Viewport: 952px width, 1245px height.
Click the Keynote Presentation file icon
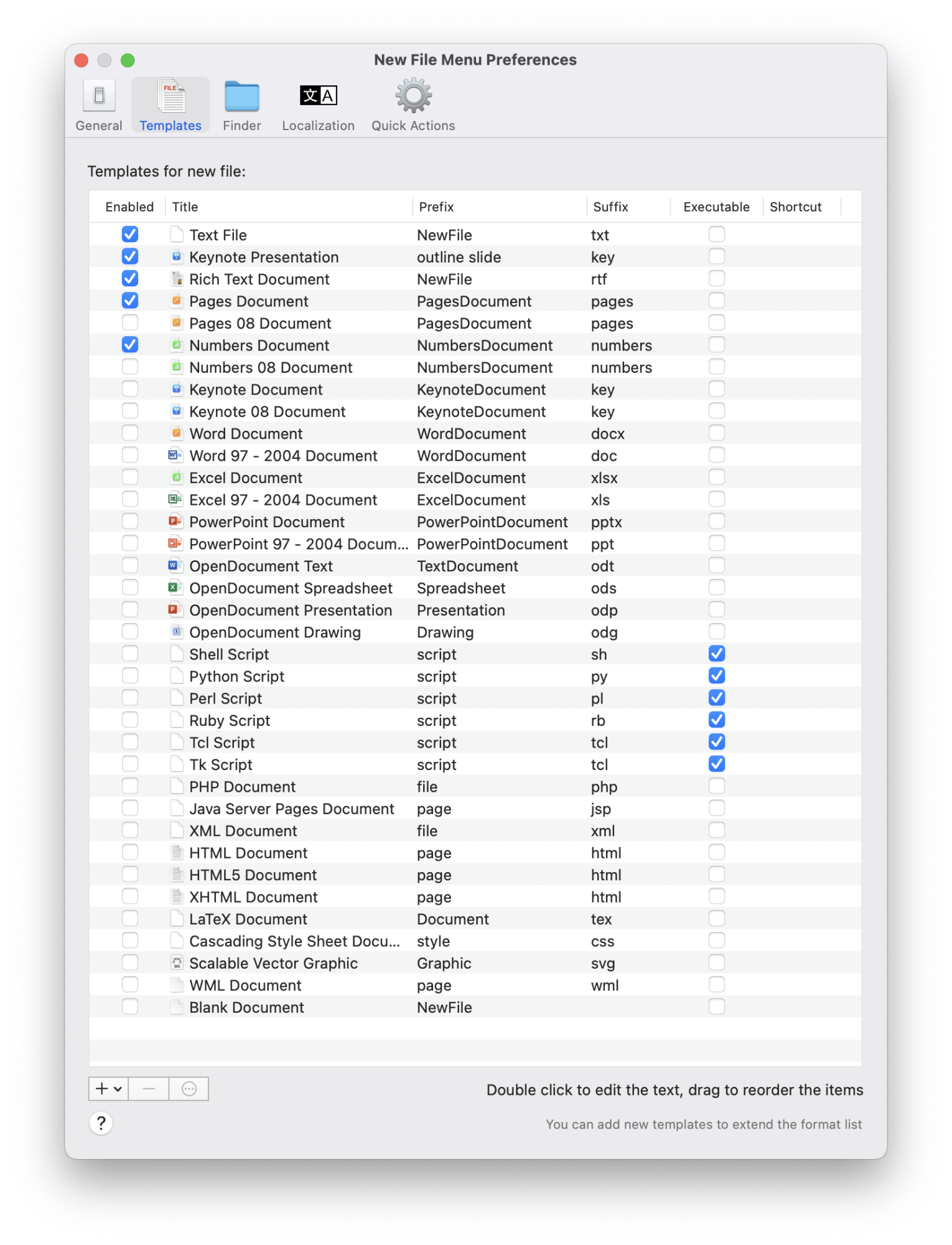click(x=176, y=256)
